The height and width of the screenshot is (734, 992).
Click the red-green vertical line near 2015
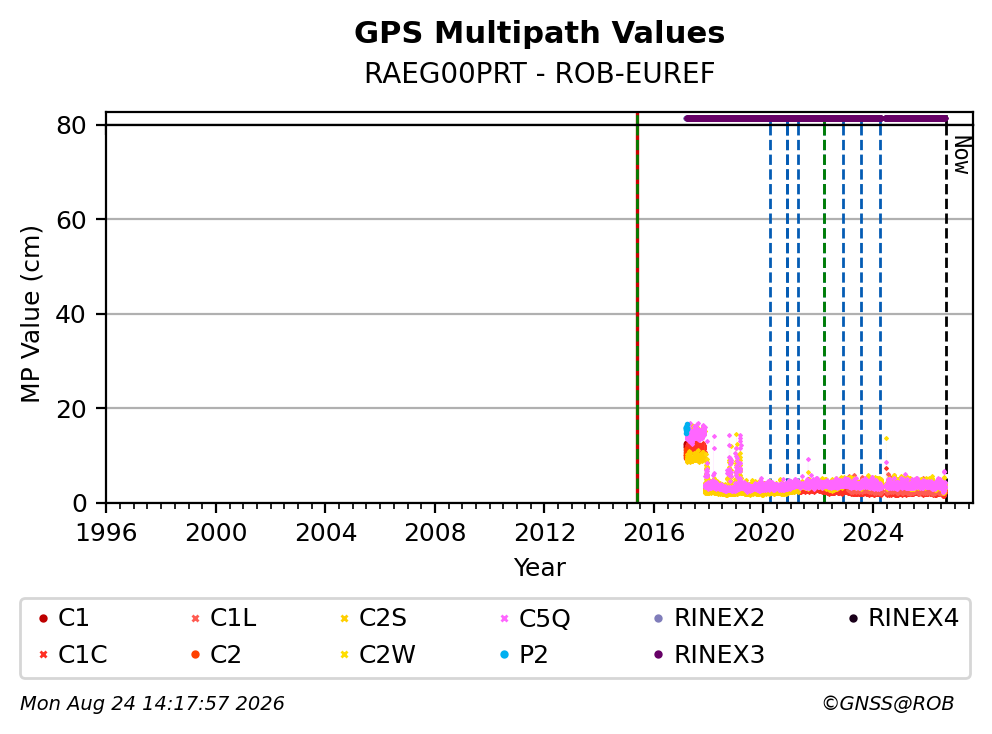tap(637, 308)
